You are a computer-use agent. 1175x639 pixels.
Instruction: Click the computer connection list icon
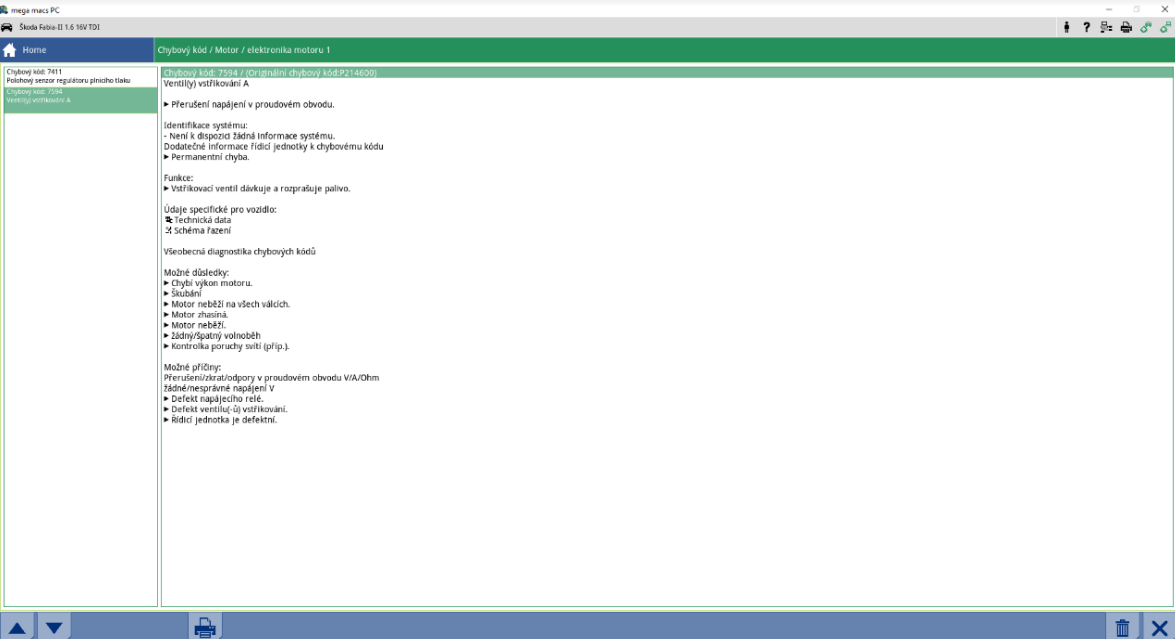tap(1106, 28)
